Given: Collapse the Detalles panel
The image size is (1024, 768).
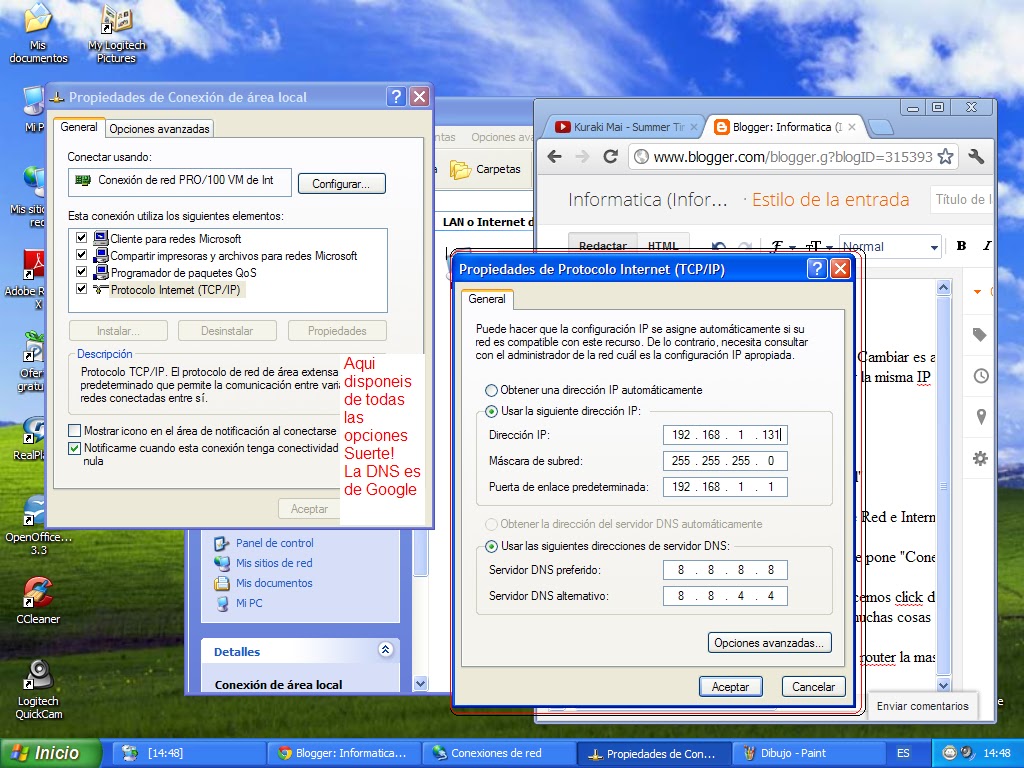Looking at the screenshot, I should coord(385,651).
